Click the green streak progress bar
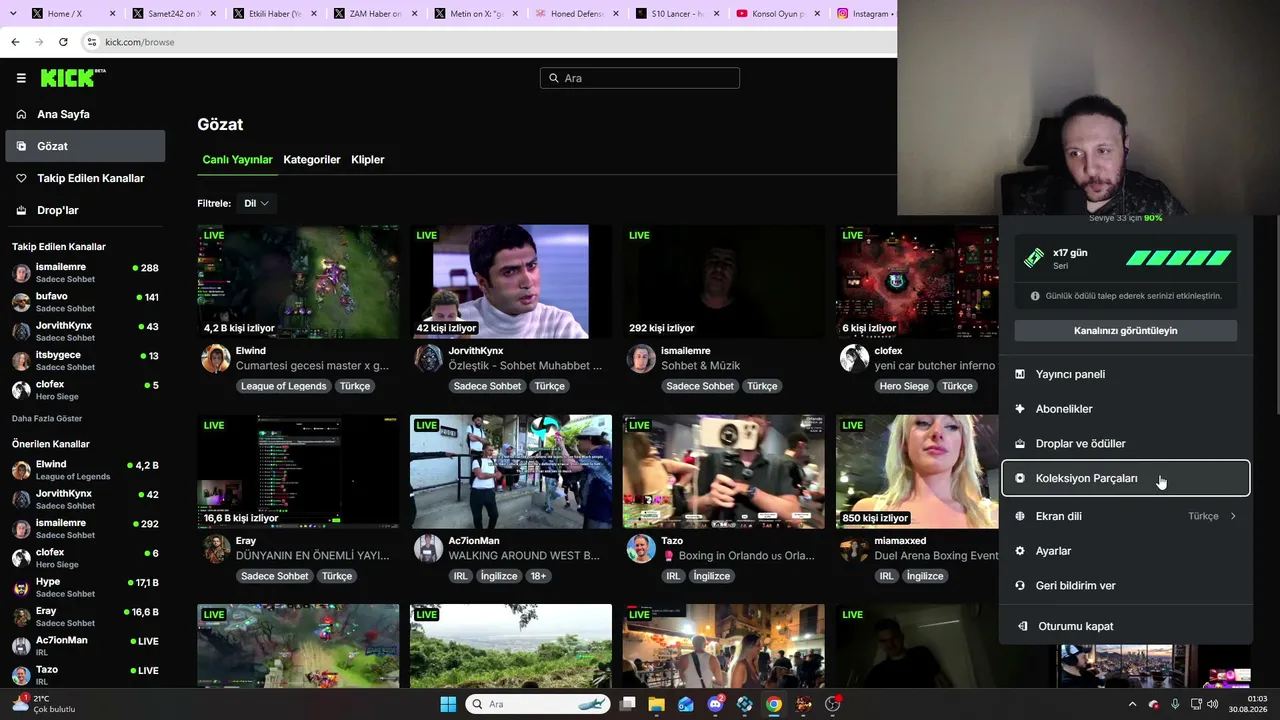1280x720 pixels. 1179,258
